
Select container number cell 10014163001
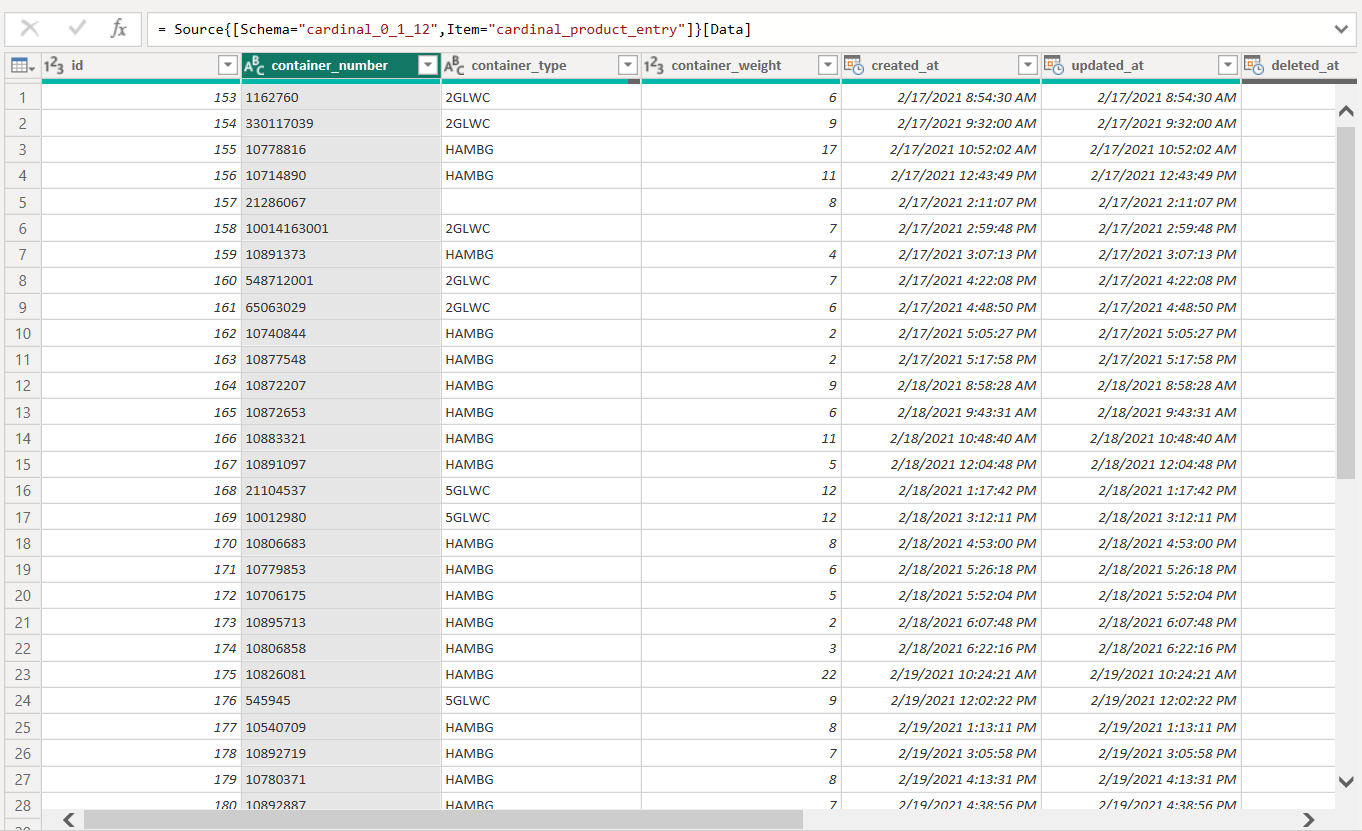(x=341, y=229)
